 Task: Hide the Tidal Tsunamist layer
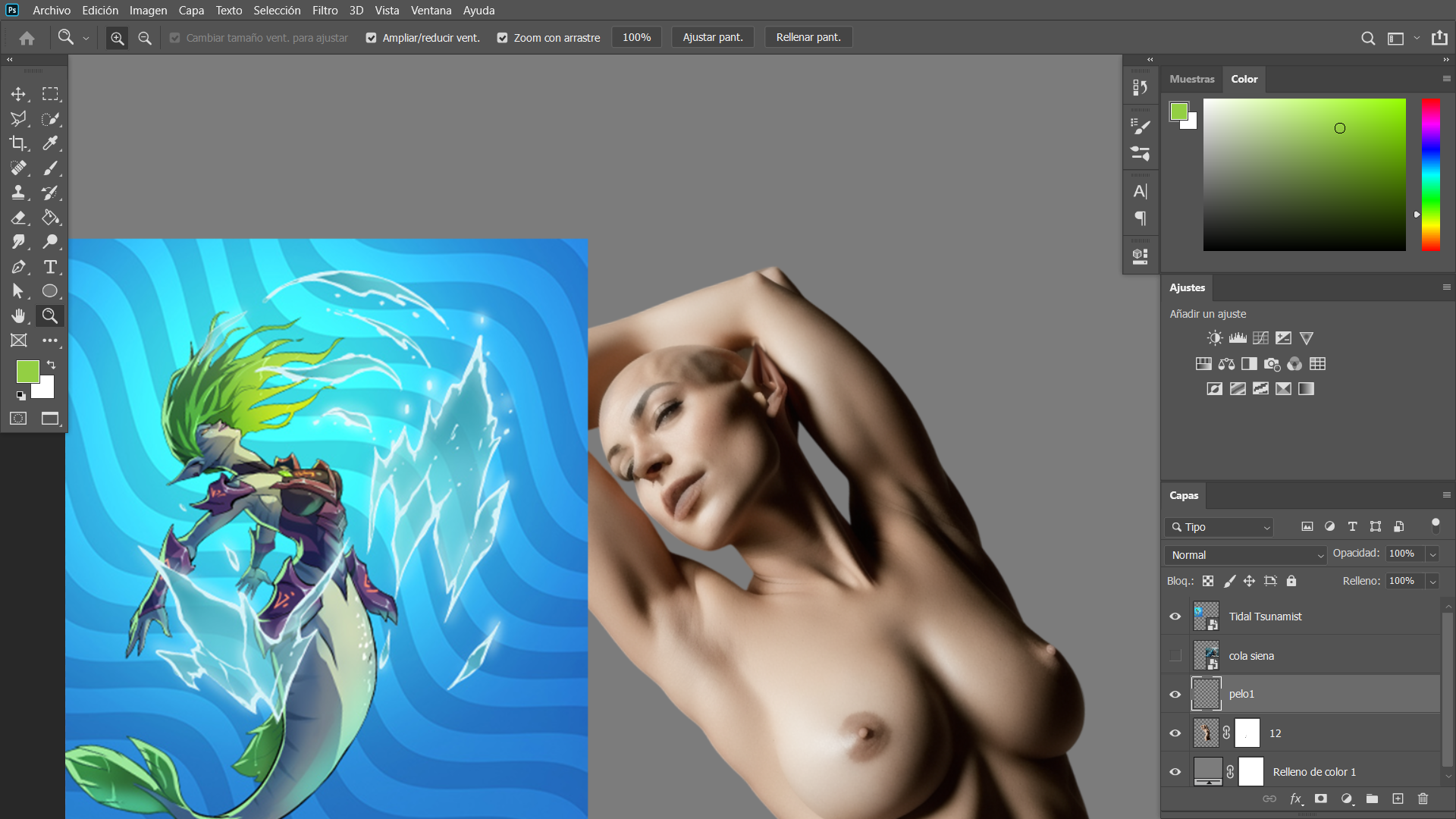[1175, 617]
